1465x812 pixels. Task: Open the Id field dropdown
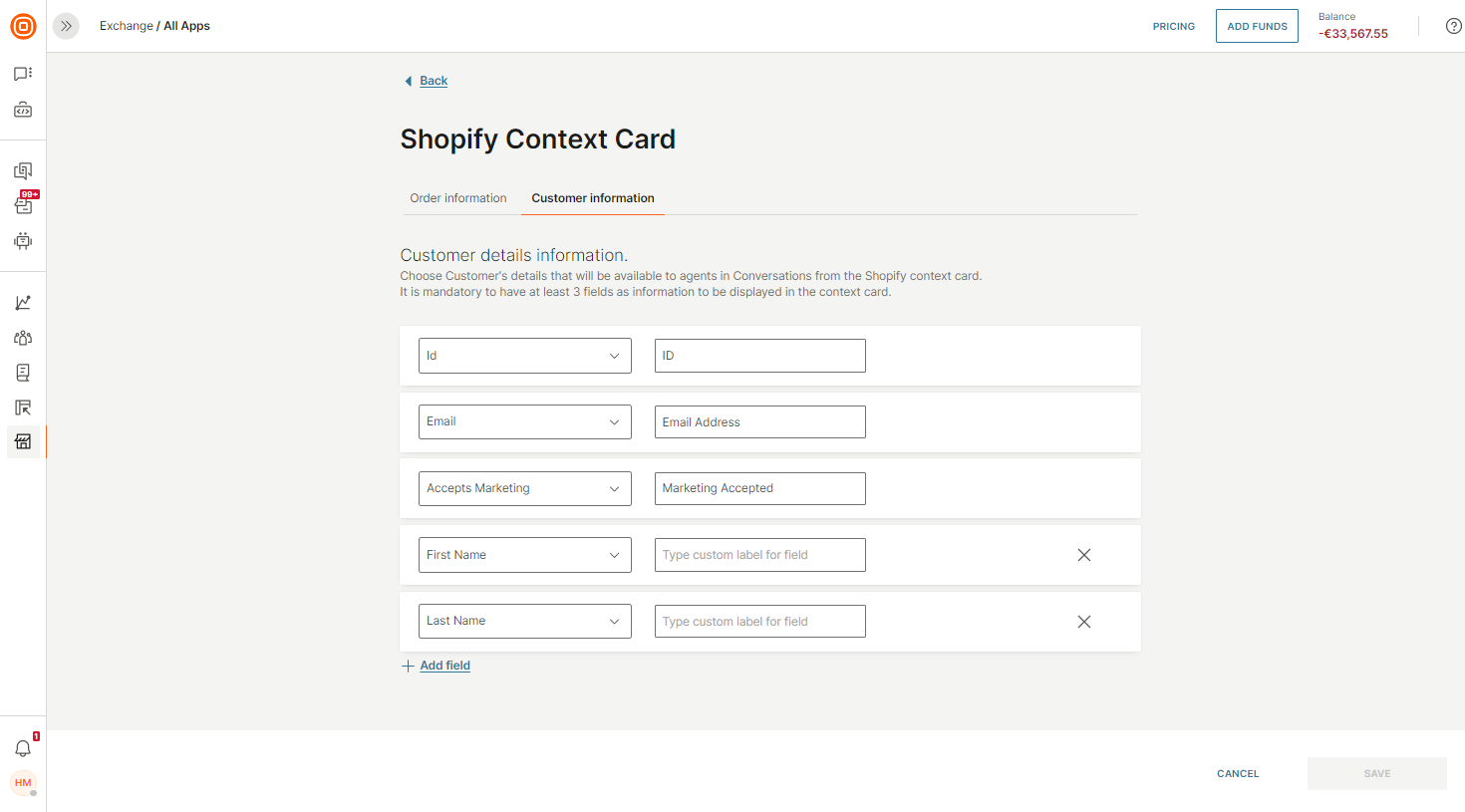click(x=524, y=356)
